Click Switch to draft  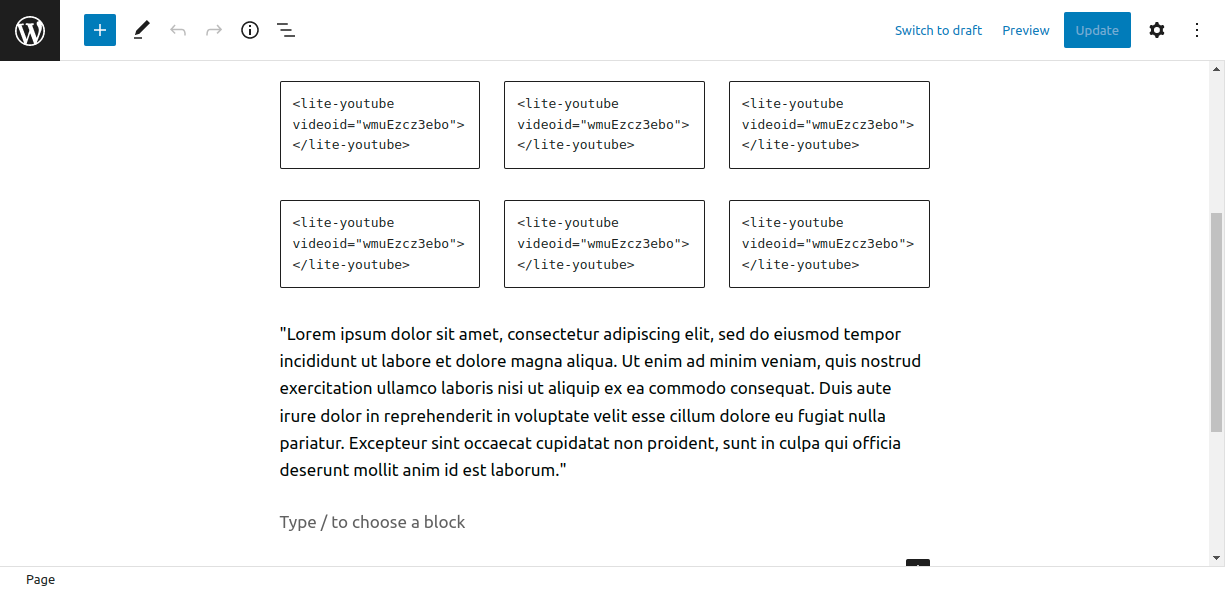click(938, 30)
